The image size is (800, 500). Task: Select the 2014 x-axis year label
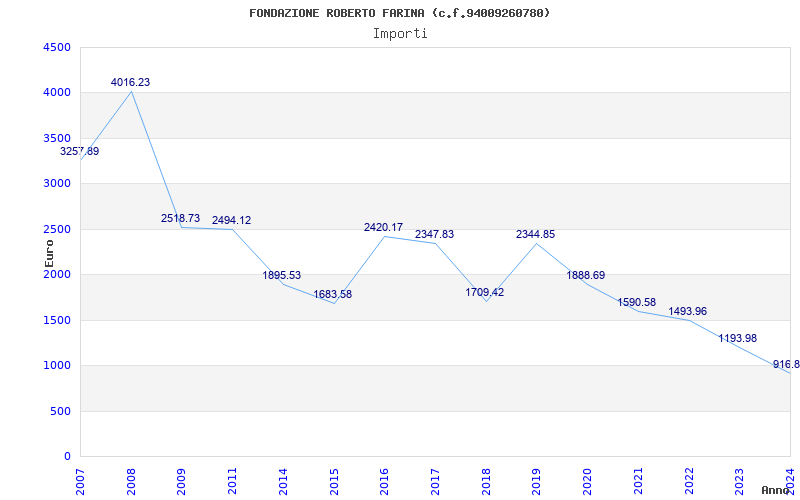[283, 482]
